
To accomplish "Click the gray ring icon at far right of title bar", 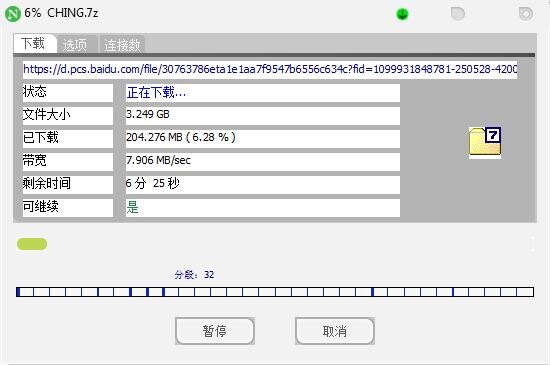I will click(525, 14).
